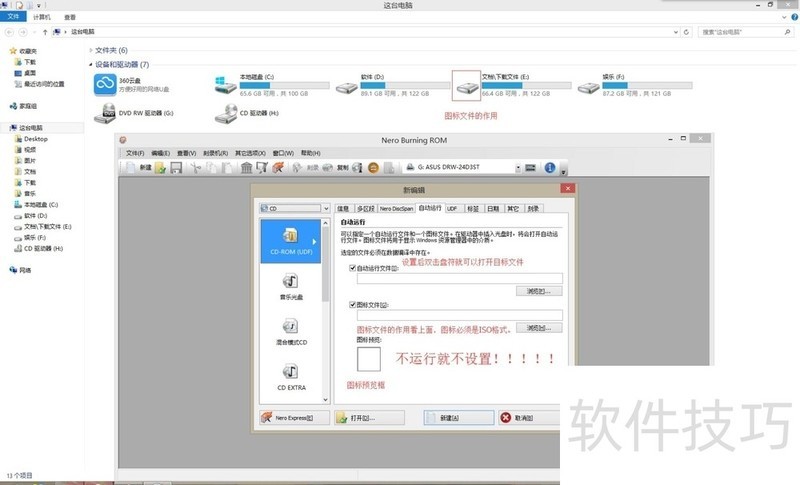
Task: Select CD EXTRA compilation type
Action: (291, 377)
